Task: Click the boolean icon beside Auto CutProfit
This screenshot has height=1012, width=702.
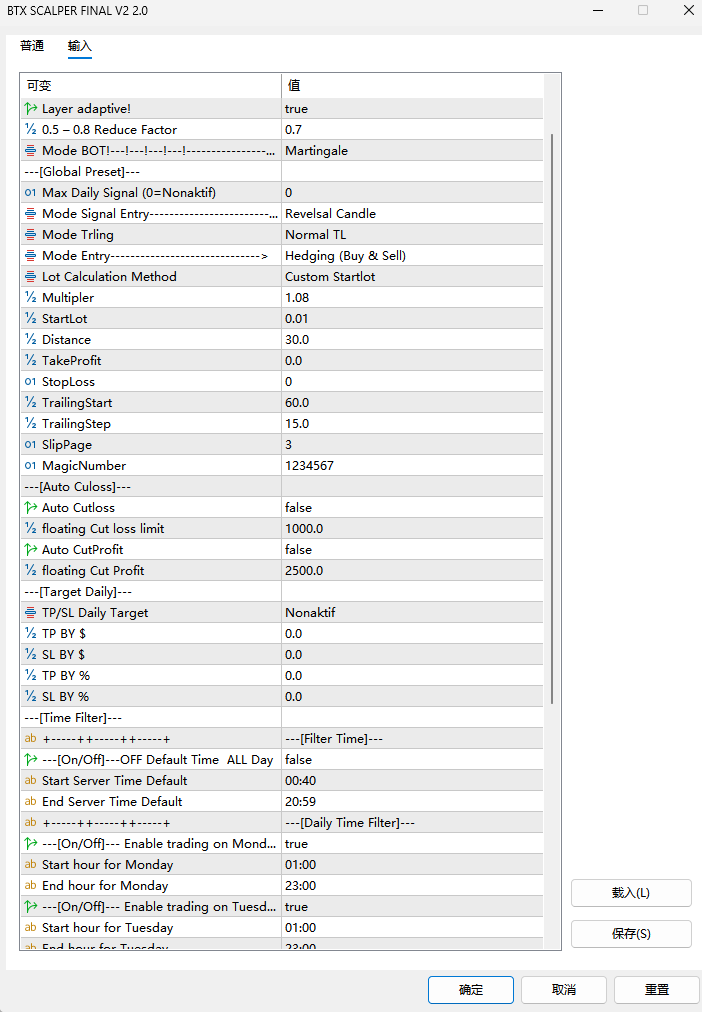Action: point(31,550)
